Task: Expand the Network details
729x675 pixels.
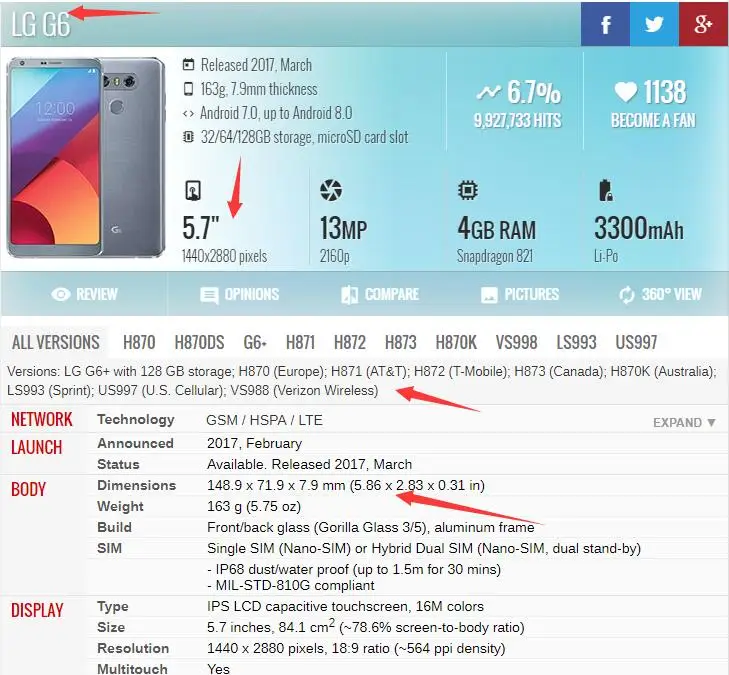Action: pyautogui.click(x=684, y=423)
